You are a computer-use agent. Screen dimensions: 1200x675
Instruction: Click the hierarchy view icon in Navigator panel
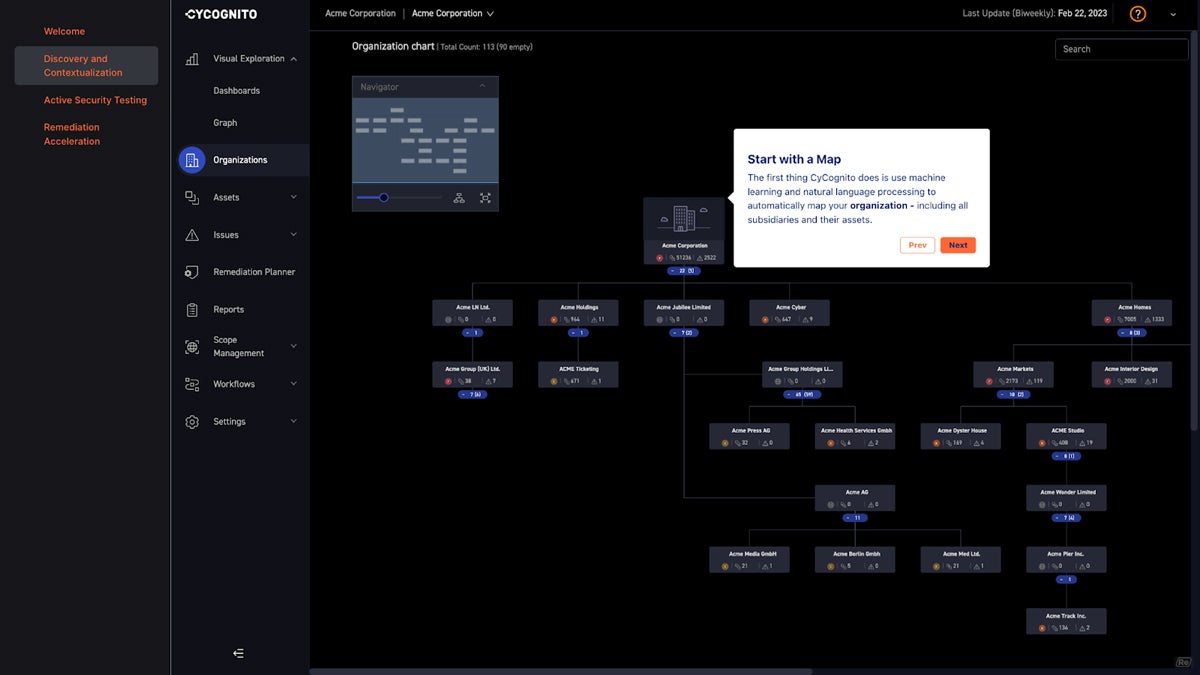tap(460, 198)
